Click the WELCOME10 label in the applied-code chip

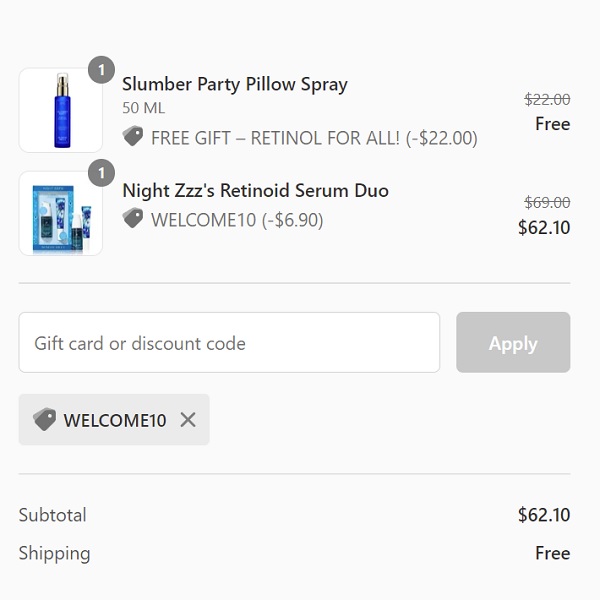click(115, 420)
